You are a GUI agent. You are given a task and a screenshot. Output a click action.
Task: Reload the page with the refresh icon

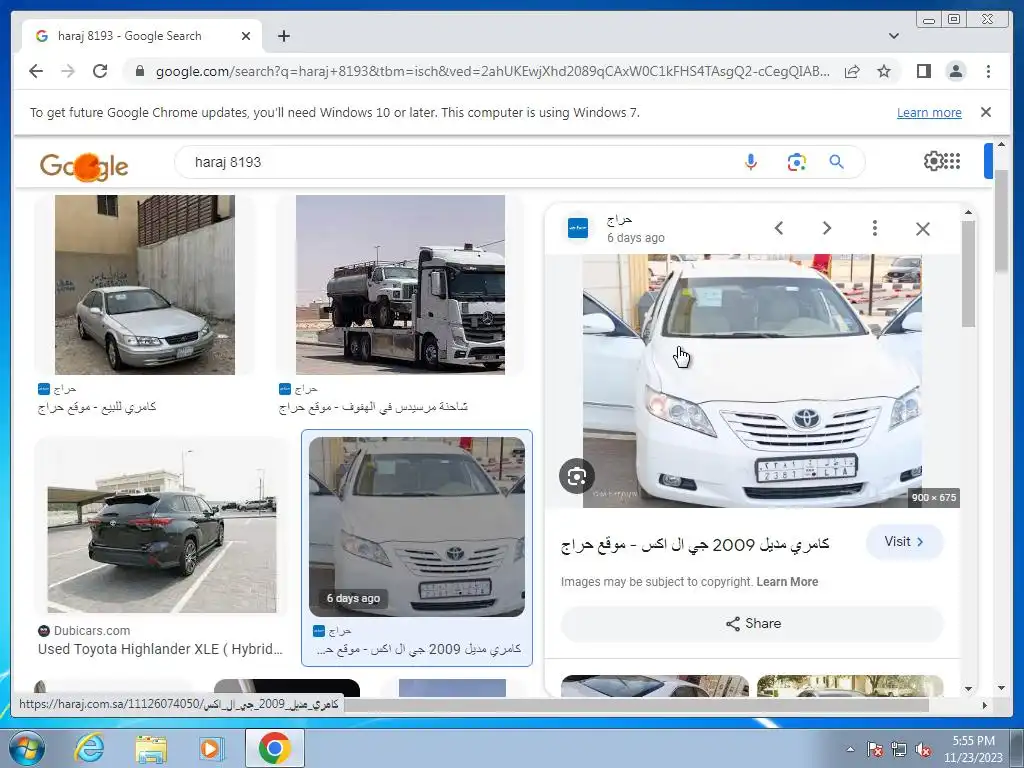pyautogui.click(x=100, y=71)
